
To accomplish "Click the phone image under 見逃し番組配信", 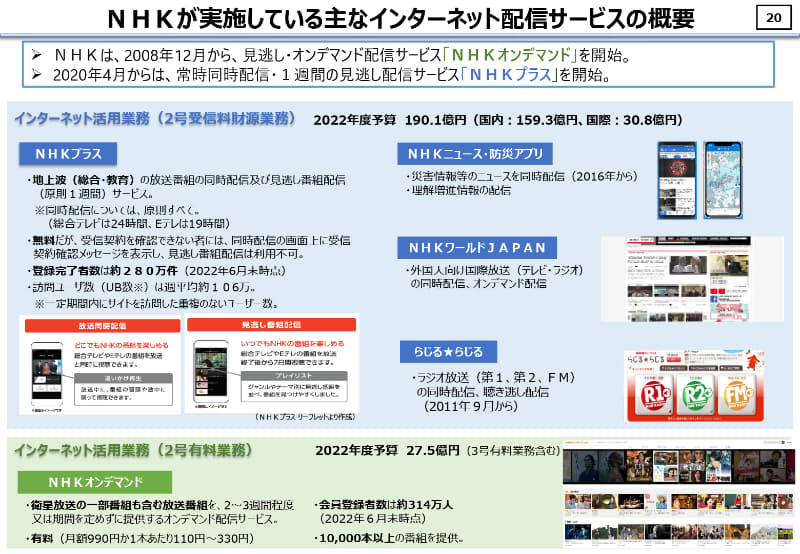I will (211, 372).
